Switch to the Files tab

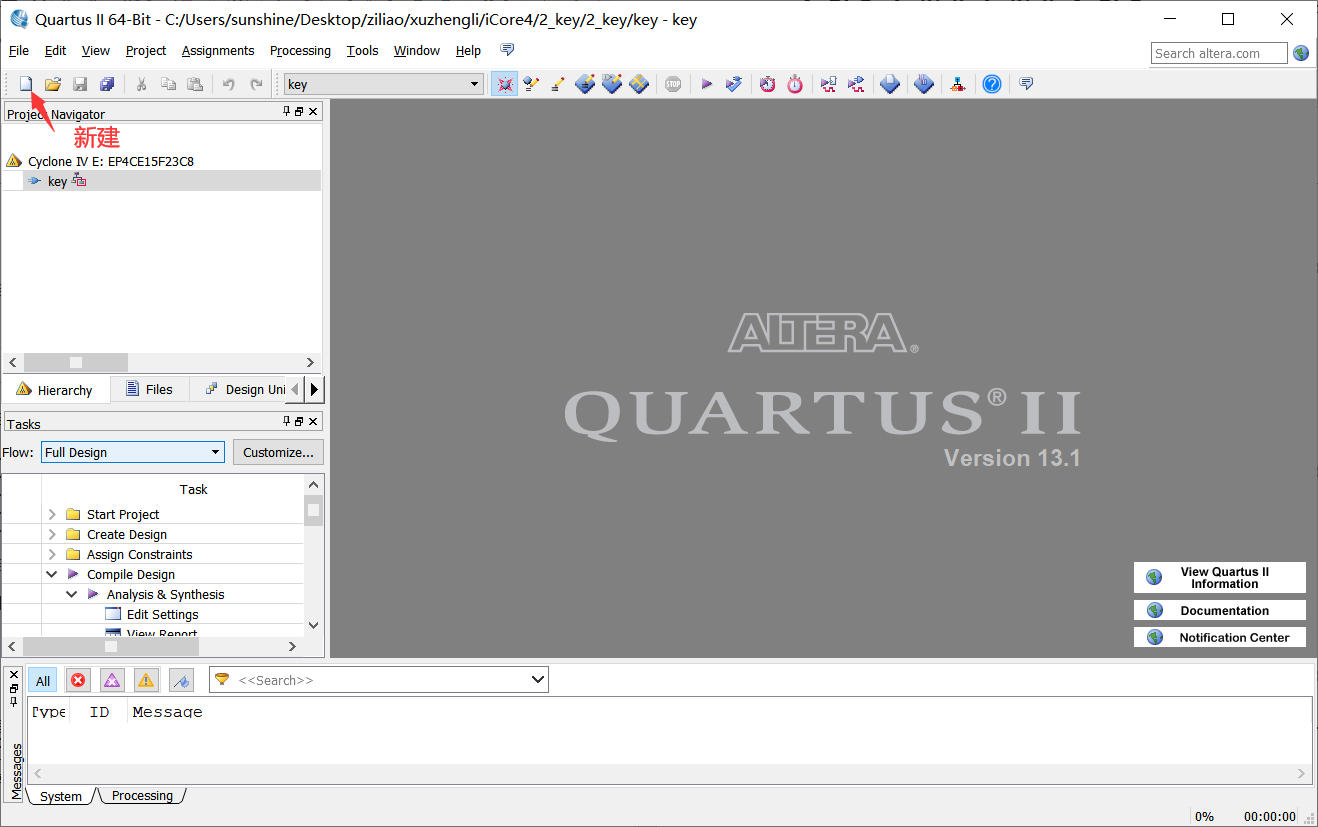(149, 389)
